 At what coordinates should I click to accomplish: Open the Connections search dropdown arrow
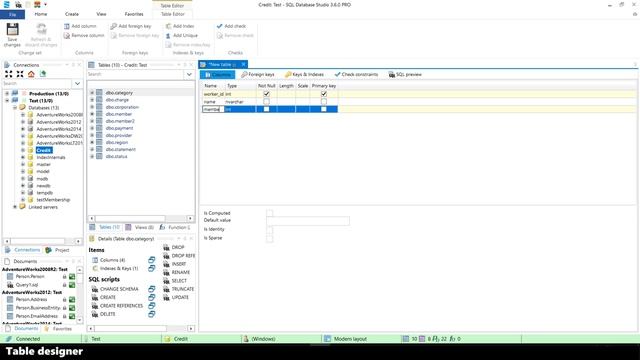(78, 84)
